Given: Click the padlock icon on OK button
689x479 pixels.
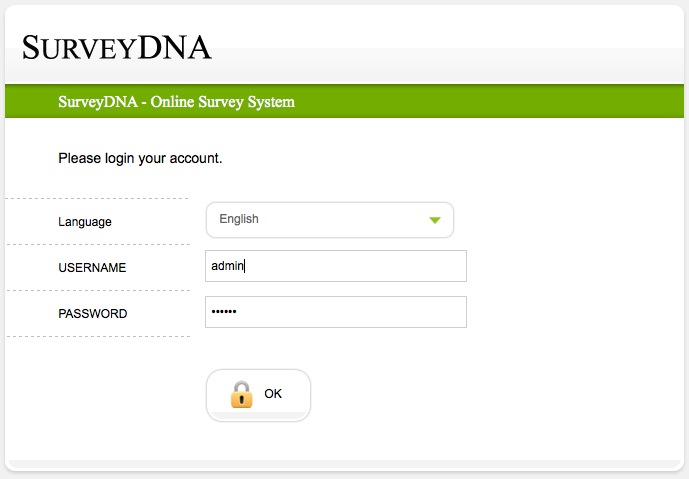Looking at the screenshot, I should (x=241, y=394).
